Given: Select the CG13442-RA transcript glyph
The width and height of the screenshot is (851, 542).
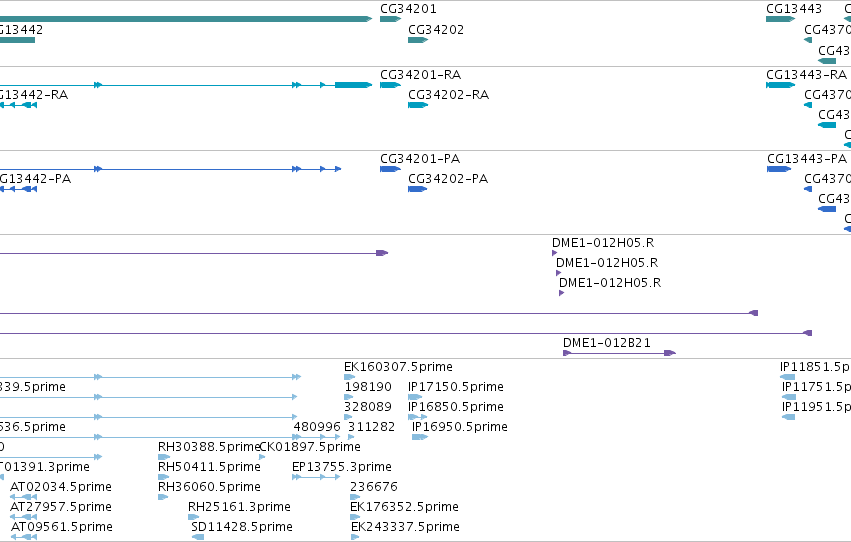Looking at the screenshot, I should [18, 105].
